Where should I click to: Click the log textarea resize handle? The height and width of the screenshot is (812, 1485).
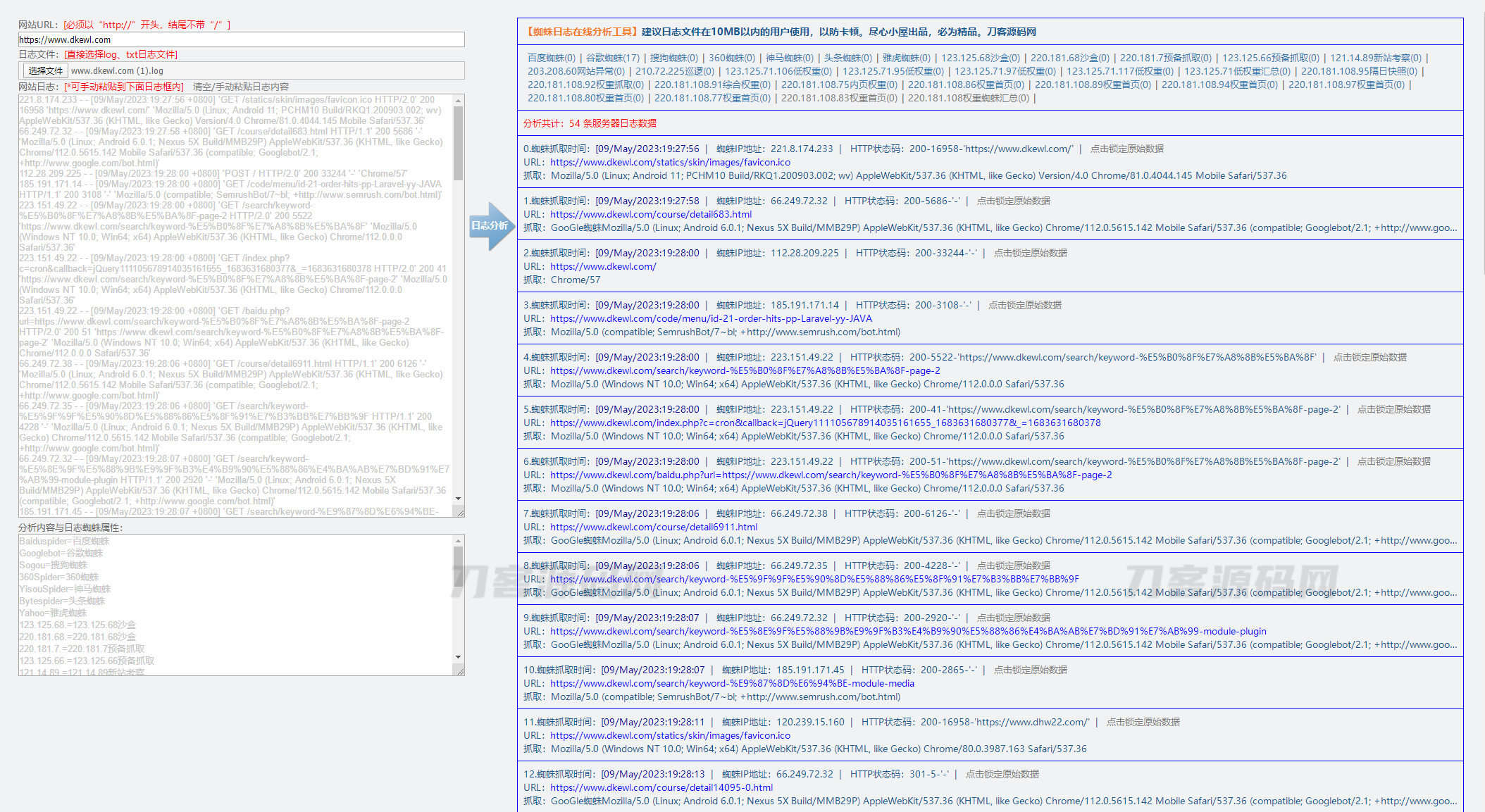click(460, 513)
